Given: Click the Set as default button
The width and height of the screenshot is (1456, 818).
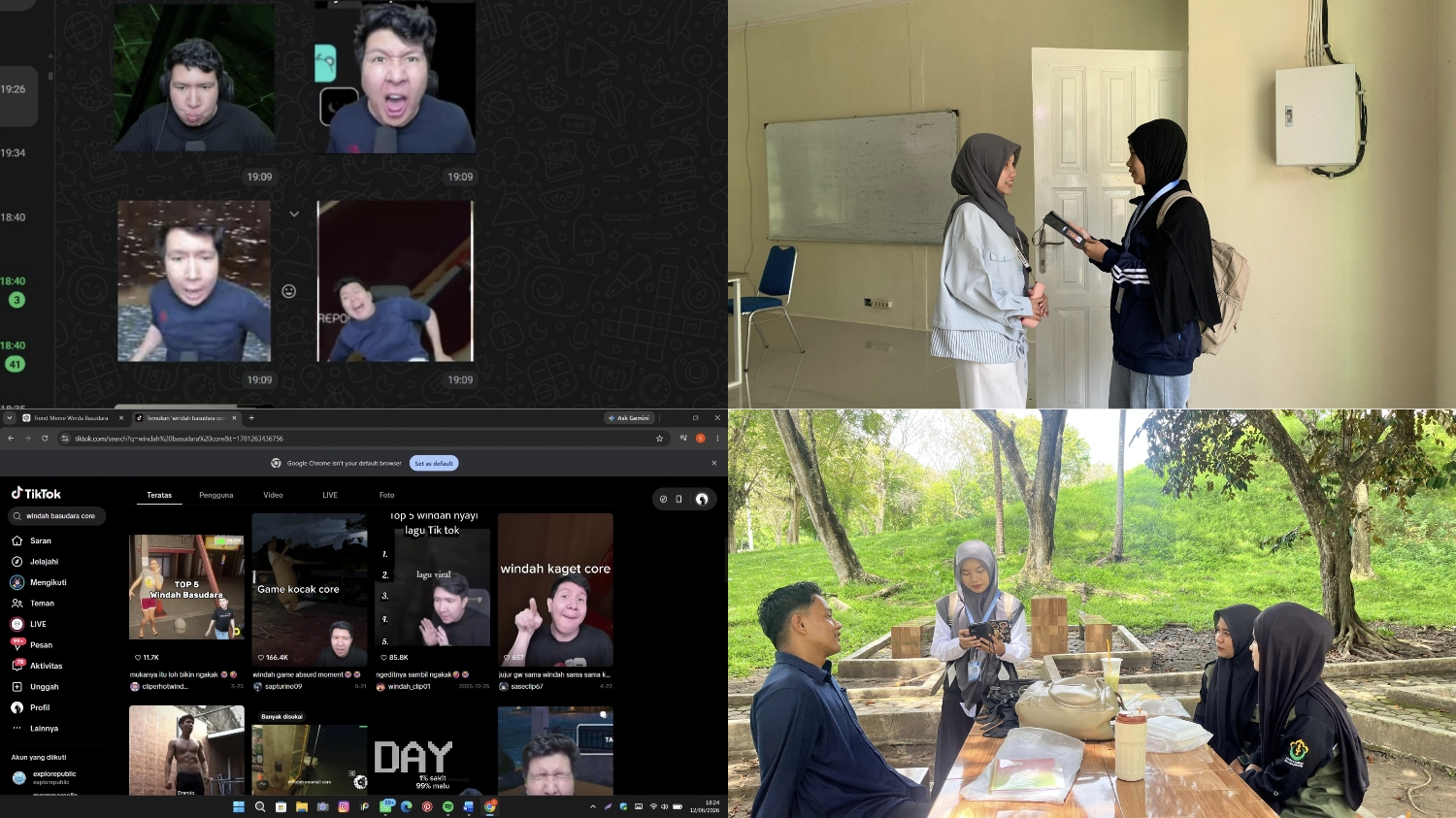Looking at the screenshot, I should pyautogui.click(x=434, y=463).
